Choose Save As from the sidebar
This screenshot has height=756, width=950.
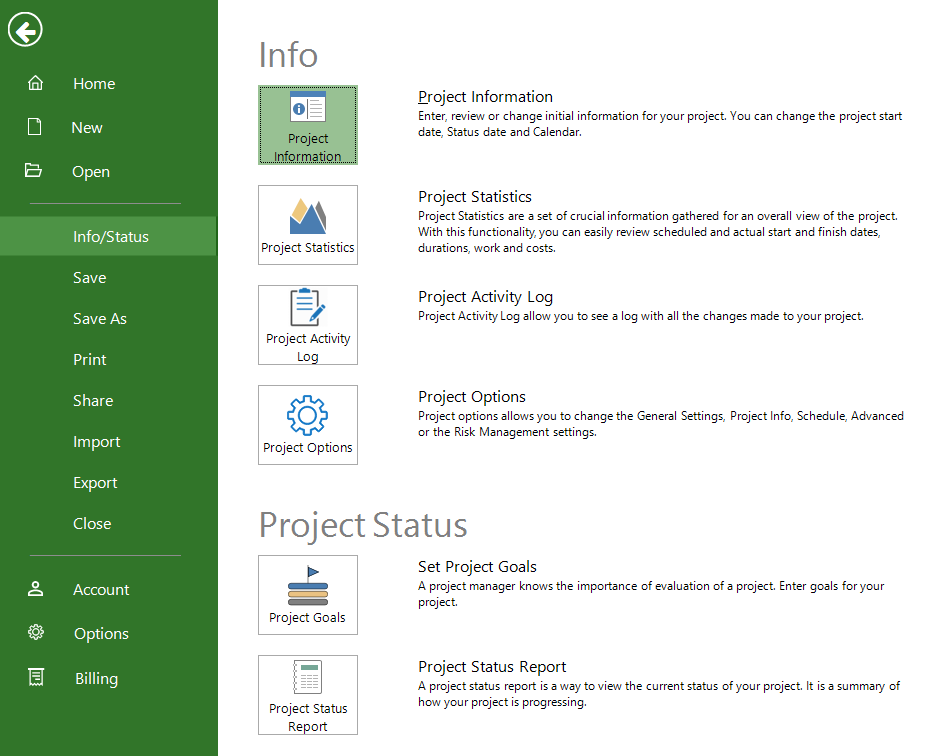coord(100,319)
